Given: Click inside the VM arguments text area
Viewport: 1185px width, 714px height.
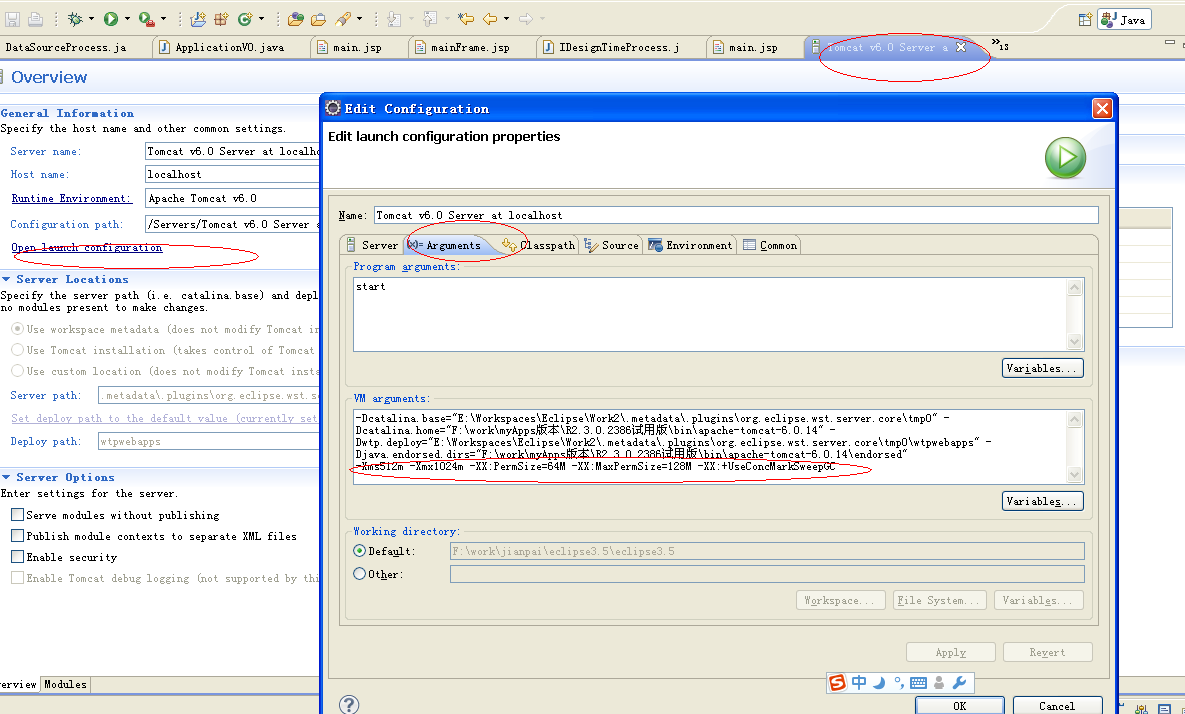Looking at the screenshot, I should pos(710,447).
